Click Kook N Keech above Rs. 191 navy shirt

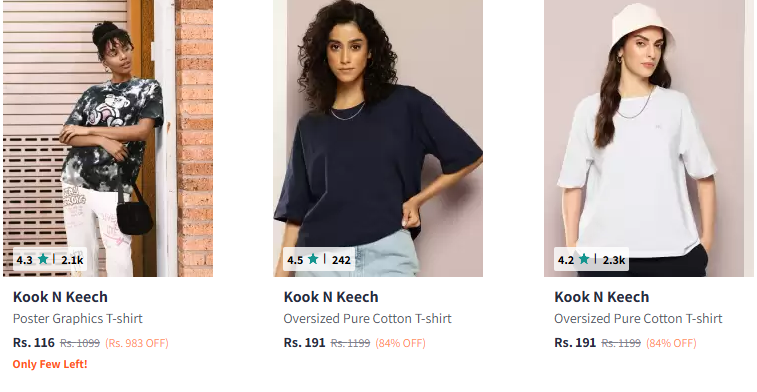pos(331,297)
